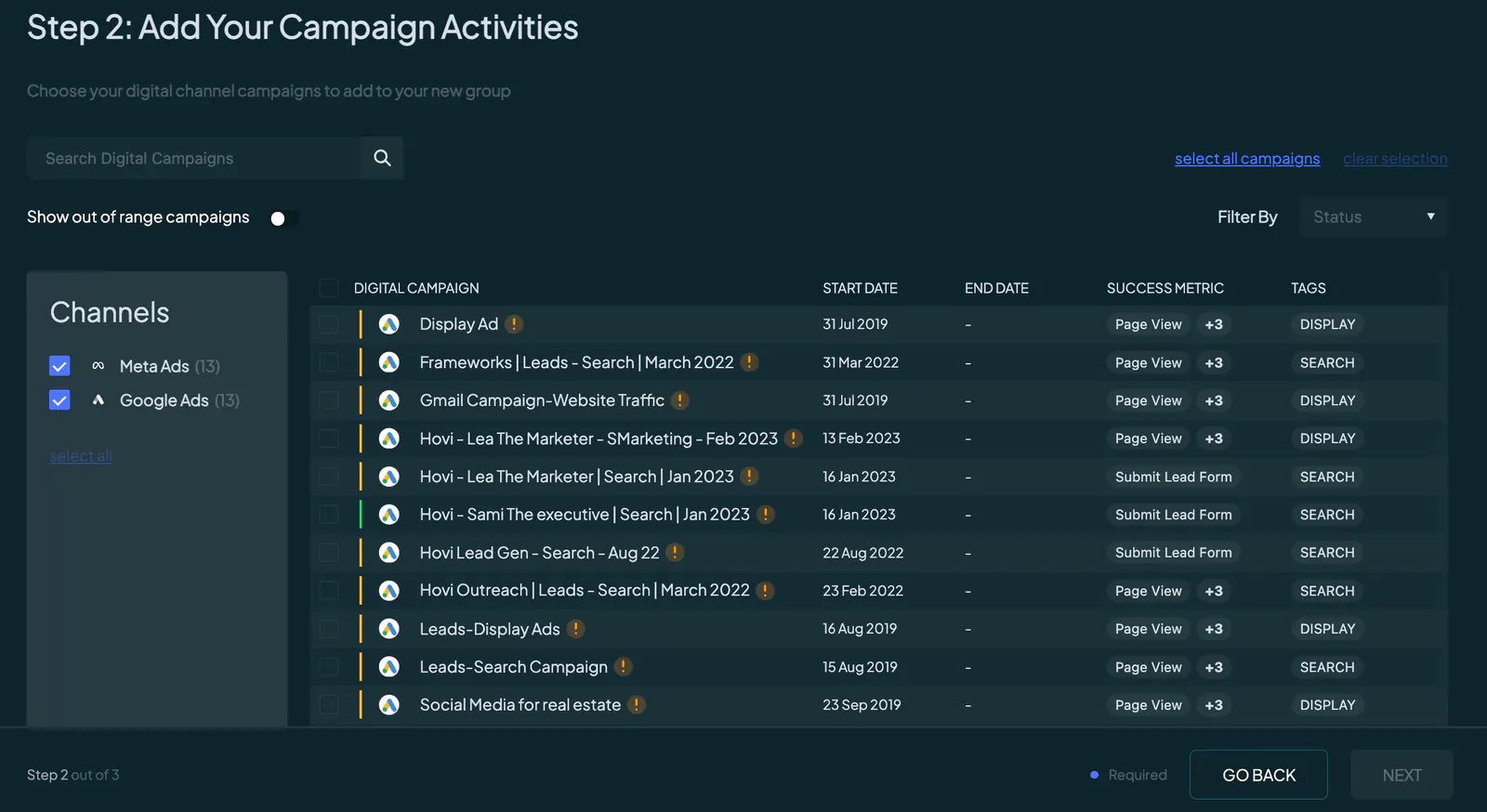Click the Google Ads logo in Channels panel
The width and height of the screenshot is (1487, 812).
[99, 400]
